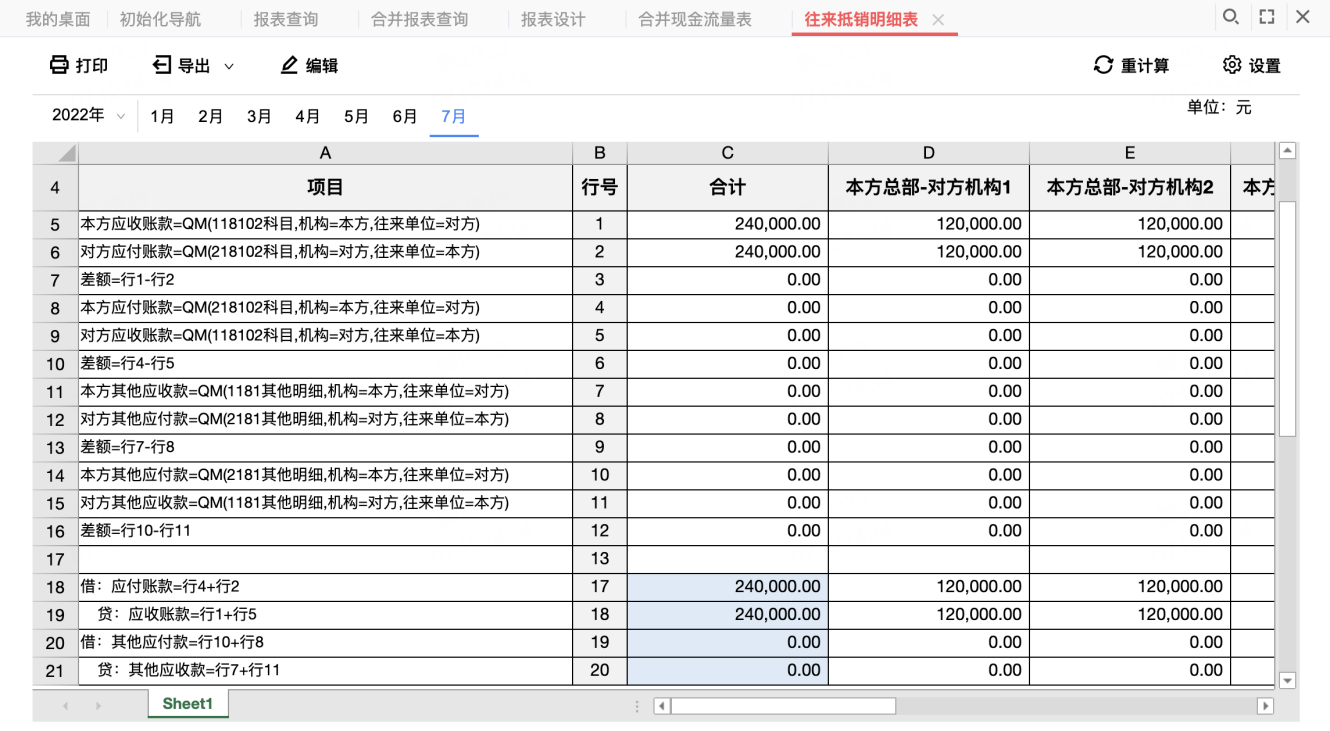Select the 3月 month tab
This screenshot has width=1330, height=731.
[259, 116]
